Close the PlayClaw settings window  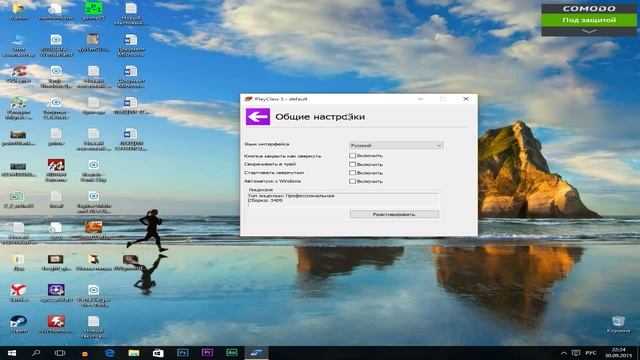(x=466, y=99)
